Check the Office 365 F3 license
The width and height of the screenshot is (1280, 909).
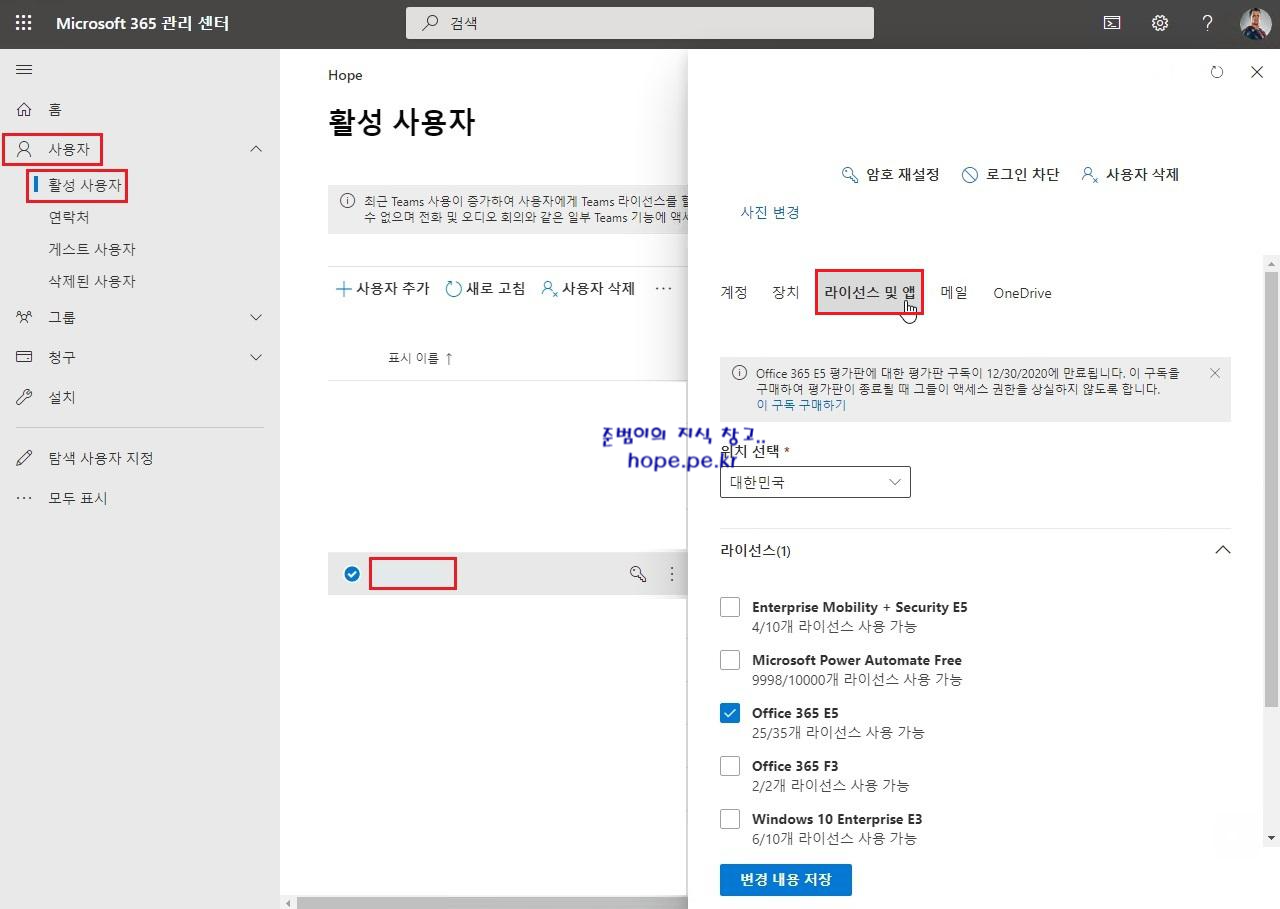click(x=730, y=766)
